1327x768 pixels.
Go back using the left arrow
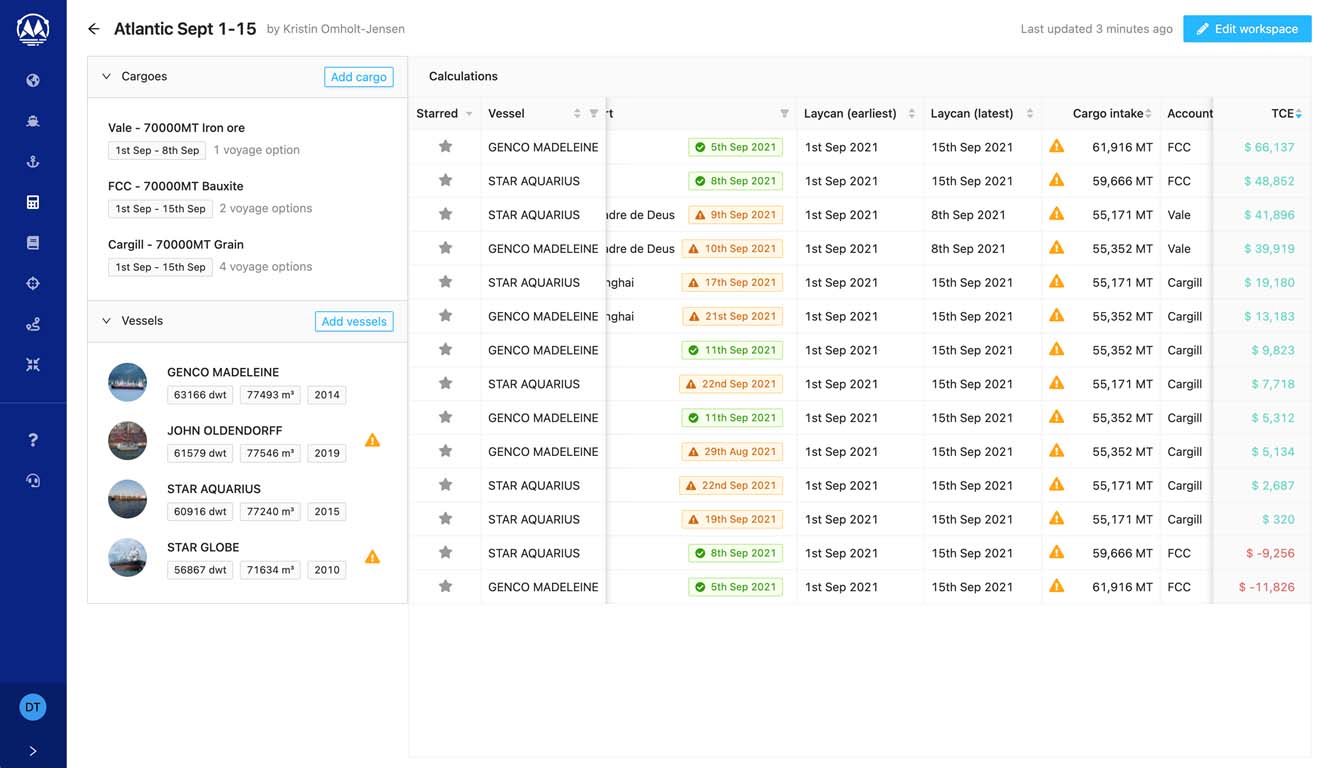(x=94, y=29)
